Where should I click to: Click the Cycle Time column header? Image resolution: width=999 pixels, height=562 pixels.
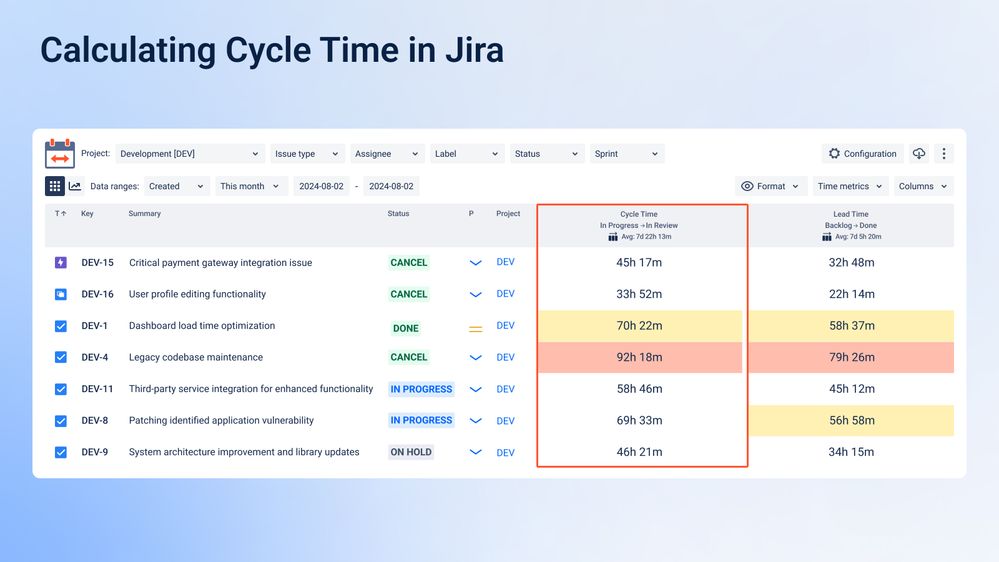coord(639,214)
